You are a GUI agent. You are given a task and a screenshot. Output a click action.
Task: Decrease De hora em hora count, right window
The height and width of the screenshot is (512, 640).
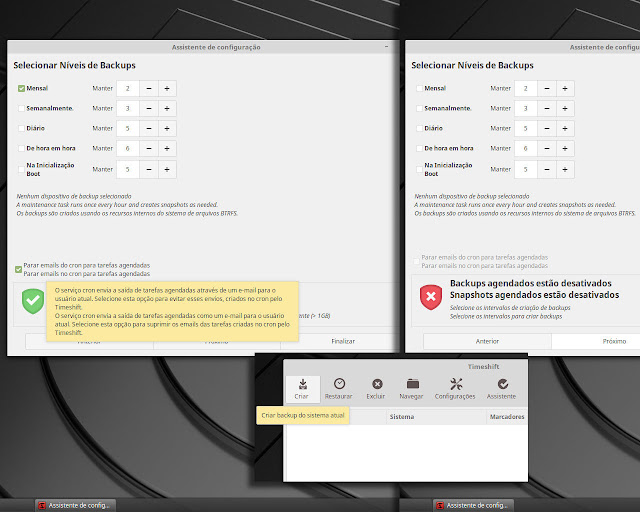[547, 148]
